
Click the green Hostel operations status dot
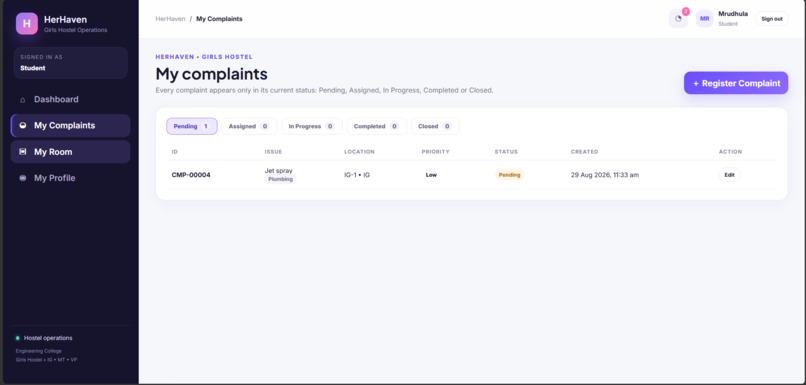[x=17, y=338]
